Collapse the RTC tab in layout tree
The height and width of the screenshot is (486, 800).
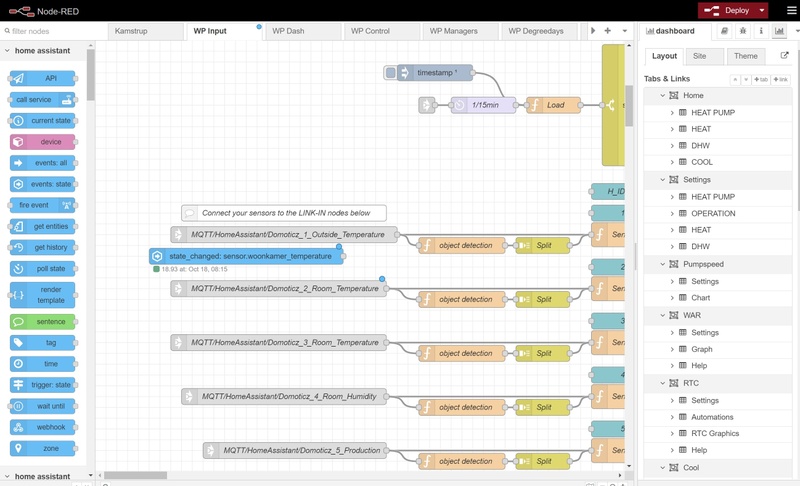pos(663,383)
